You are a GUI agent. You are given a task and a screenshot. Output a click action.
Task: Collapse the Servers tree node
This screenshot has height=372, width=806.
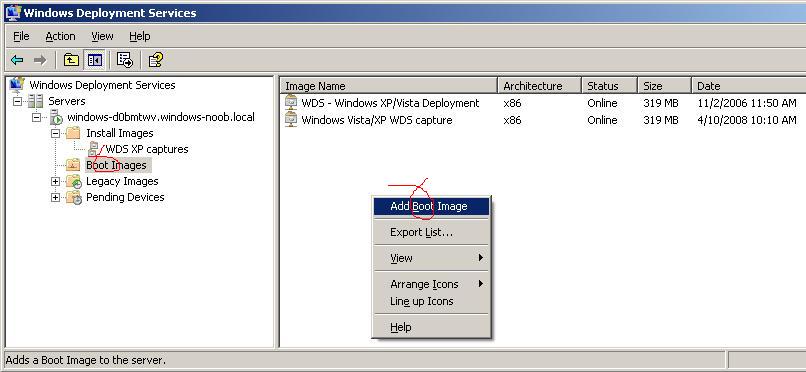(x=17, y=101)
